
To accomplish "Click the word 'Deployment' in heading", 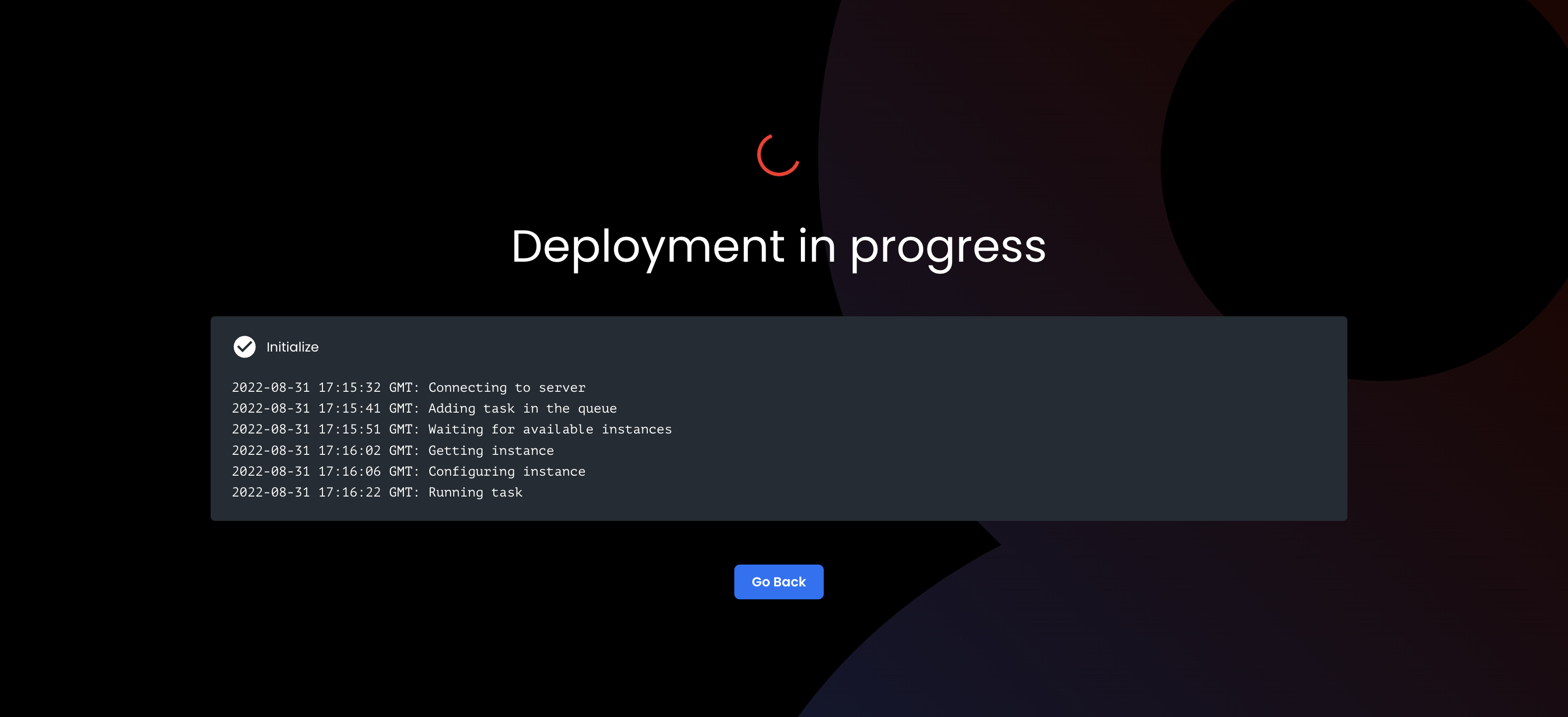I will click(x=648, y=247).
